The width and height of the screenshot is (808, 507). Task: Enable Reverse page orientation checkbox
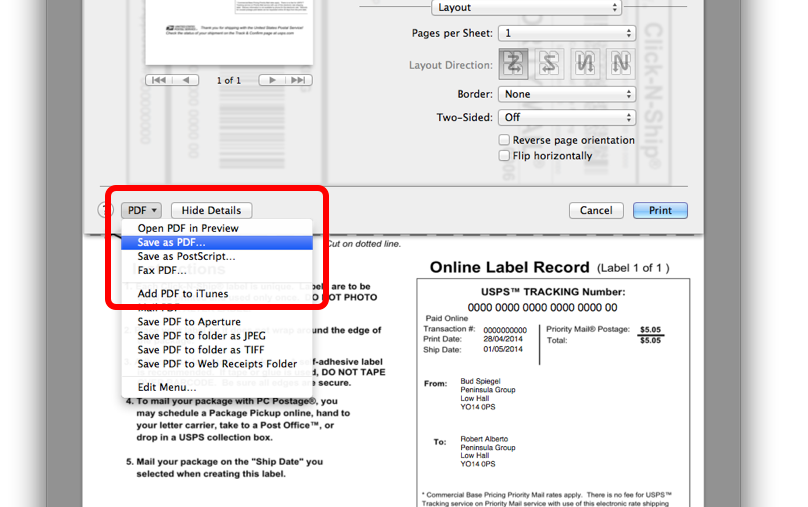(505, 140)
